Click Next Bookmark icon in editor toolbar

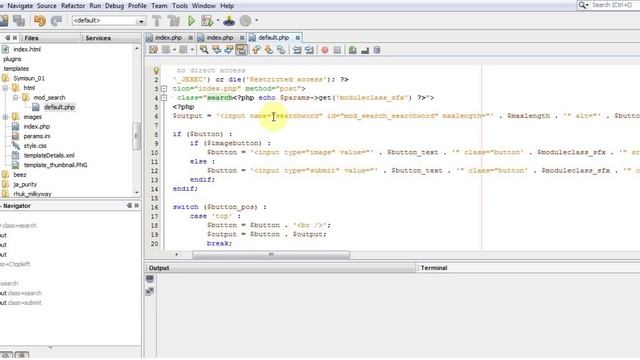pyautogui.click(x=269, y=50)
